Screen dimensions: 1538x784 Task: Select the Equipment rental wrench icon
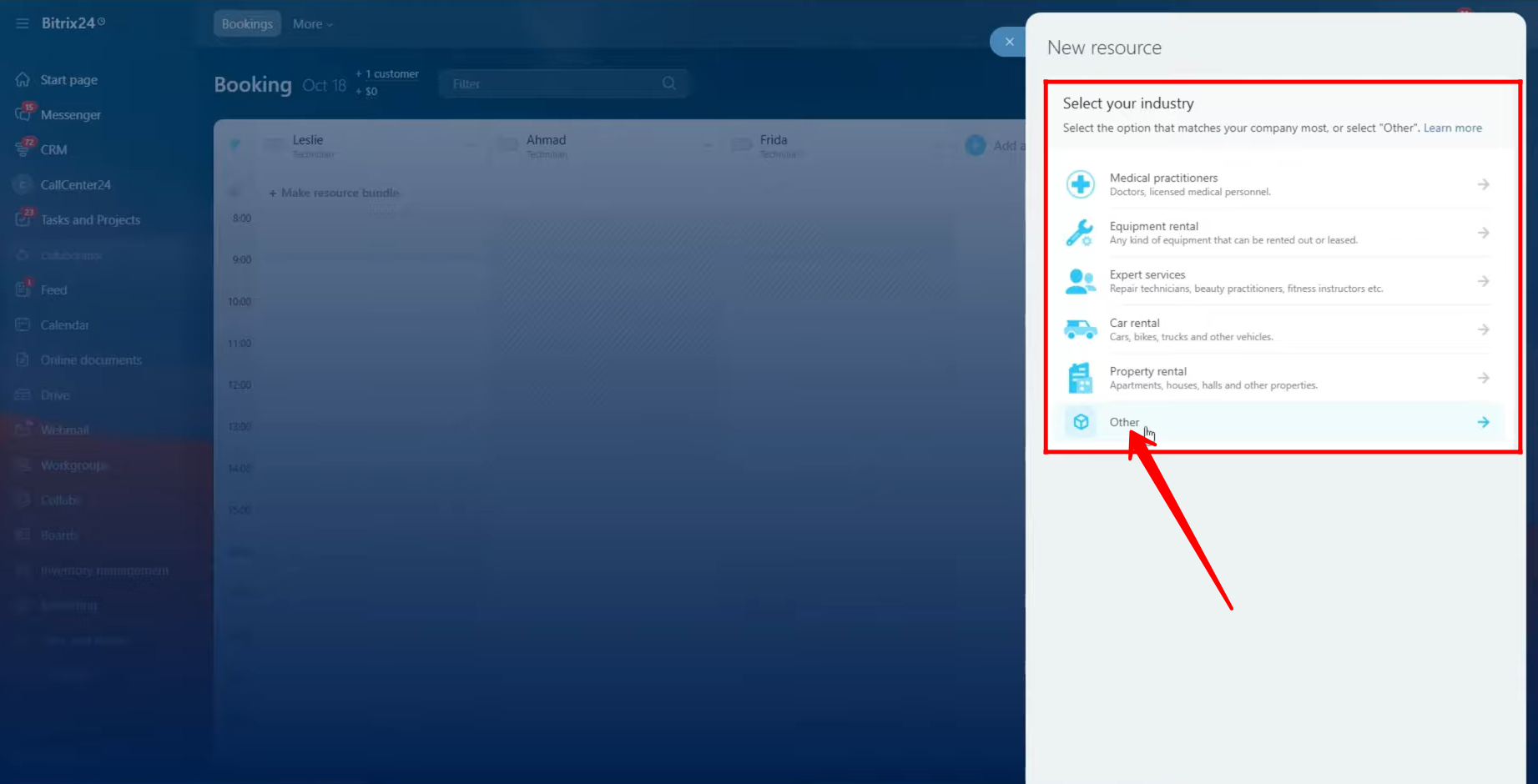1080,233
